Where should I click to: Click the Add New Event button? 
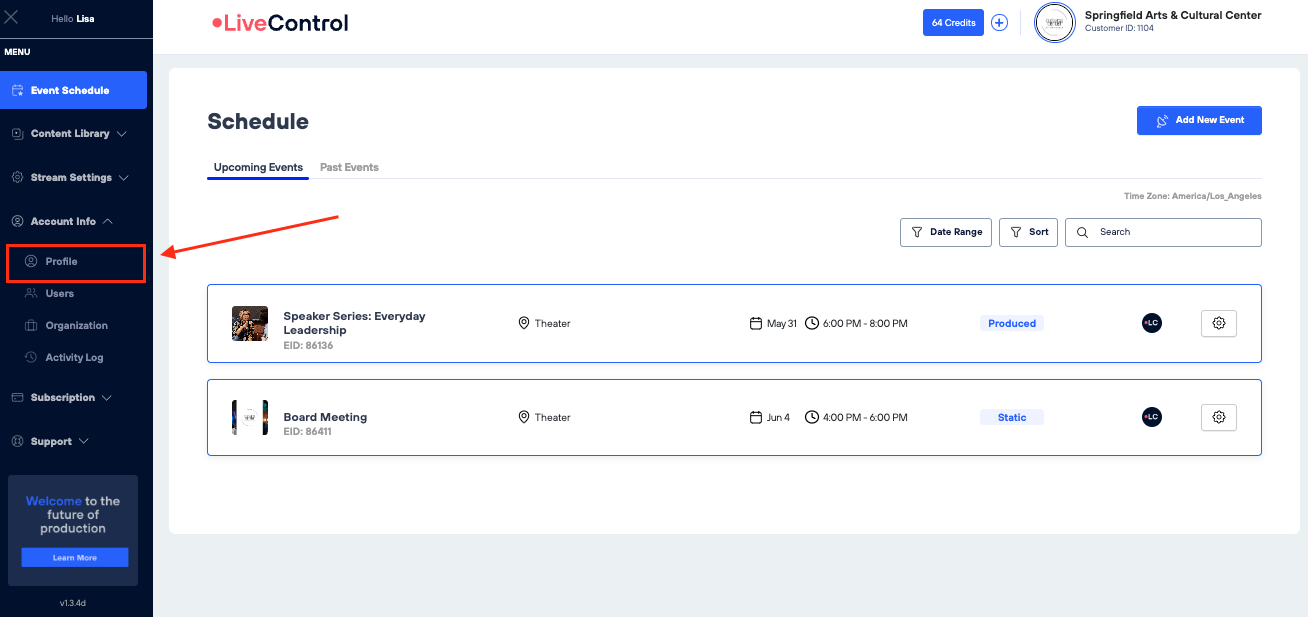tap(1198, 120)
